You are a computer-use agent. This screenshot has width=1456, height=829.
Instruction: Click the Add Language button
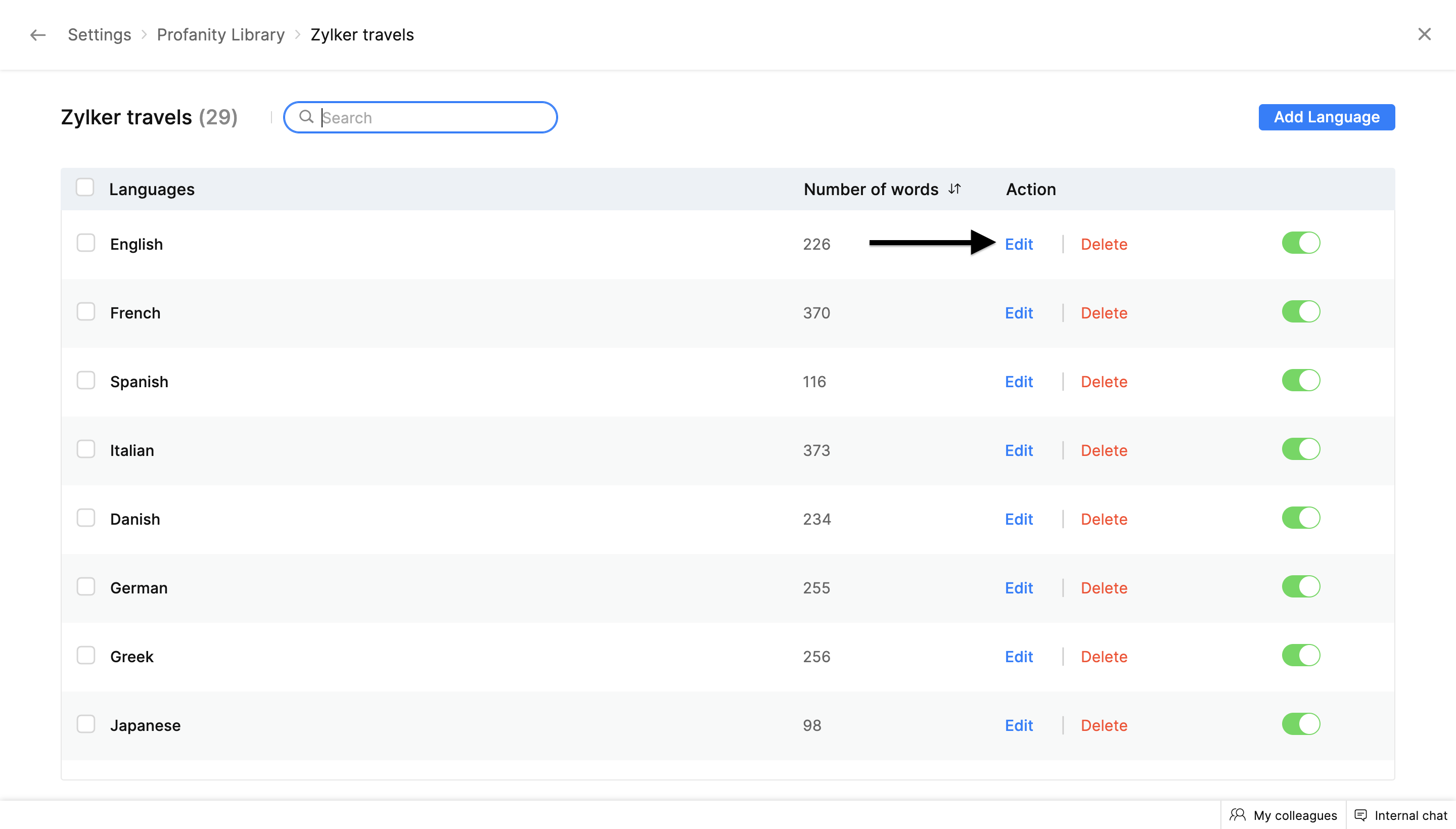(1326, 117)
